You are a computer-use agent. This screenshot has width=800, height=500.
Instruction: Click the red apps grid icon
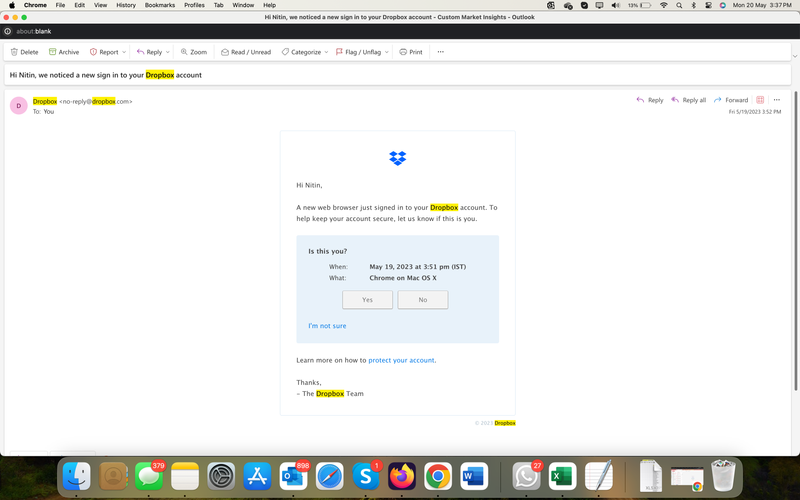760,100
